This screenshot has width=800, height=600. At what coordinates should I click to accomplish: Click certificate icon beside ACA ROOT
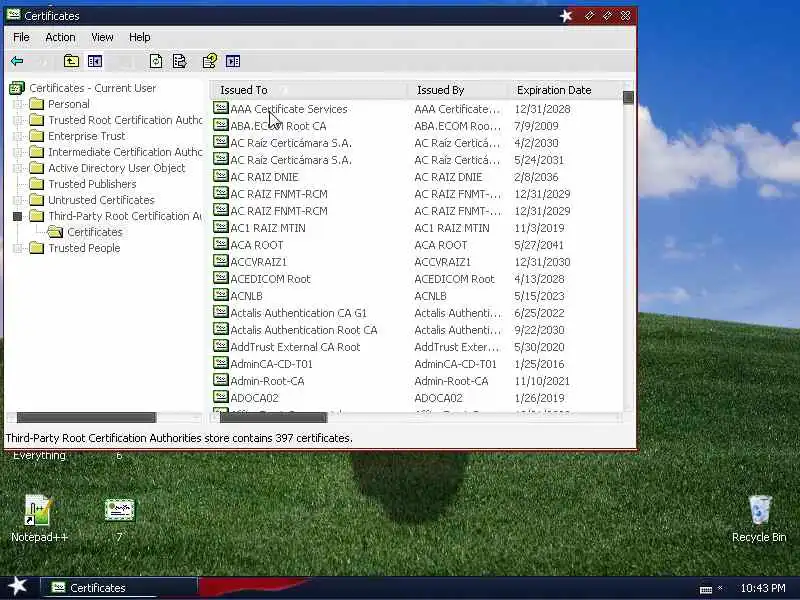click(x=220, y=244)
